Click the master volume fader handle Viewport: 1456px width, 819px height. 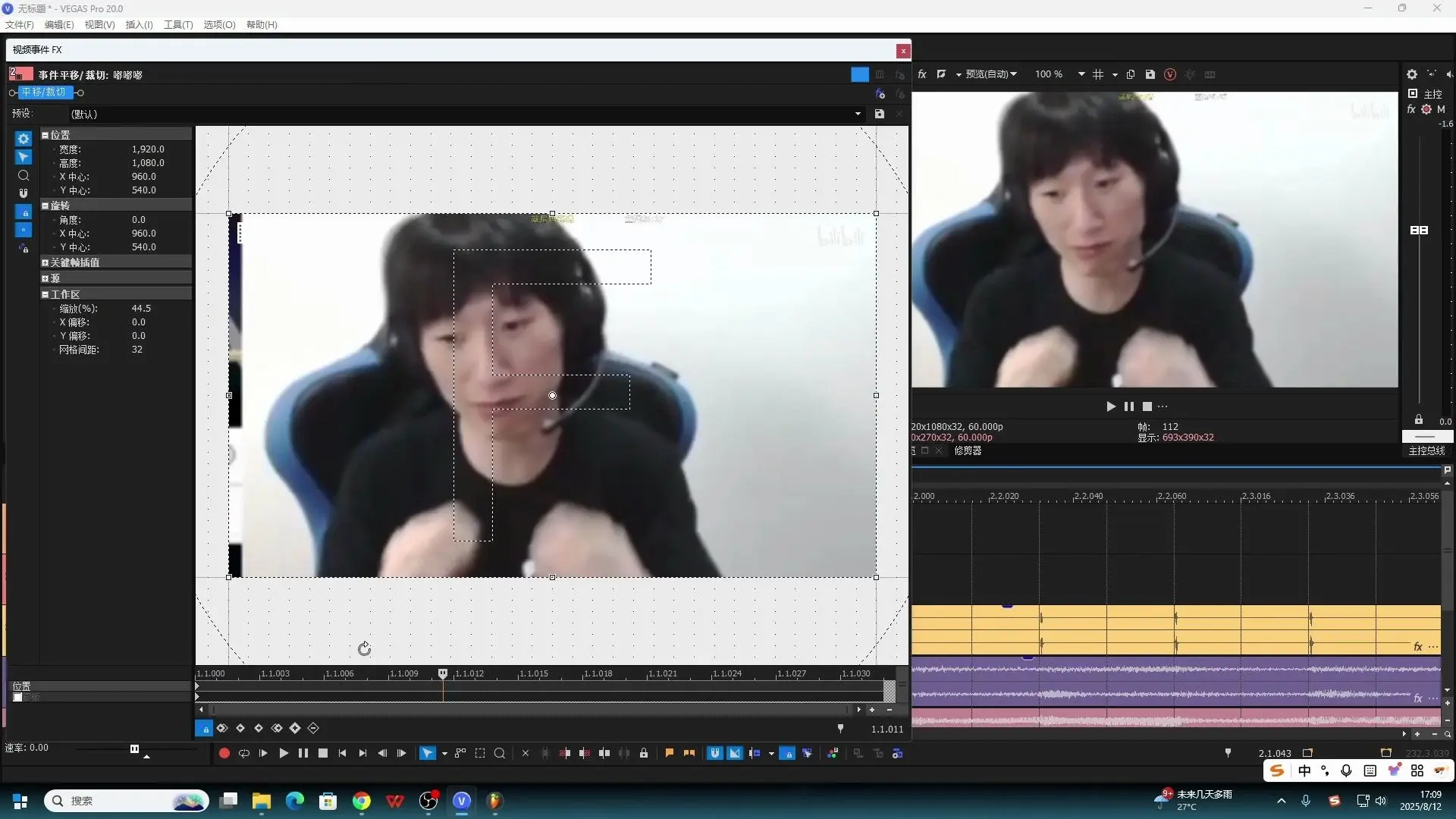(x=1419, y=230)
